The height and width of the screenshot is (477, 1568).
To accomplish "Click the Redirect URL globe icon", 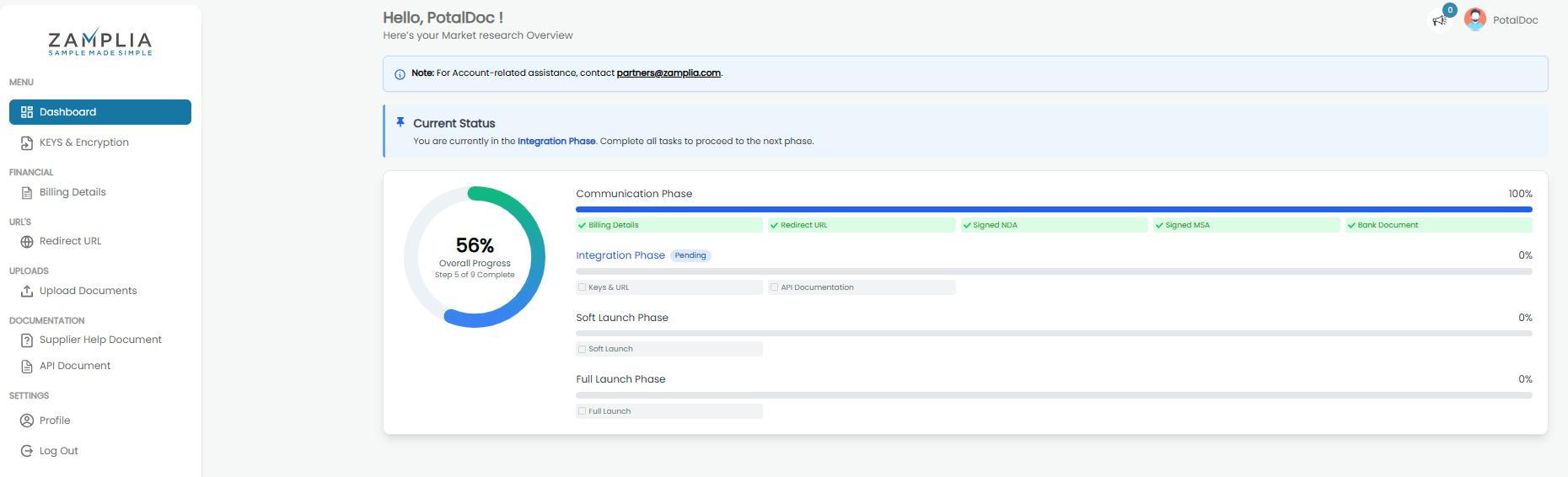I will [27, 242].
